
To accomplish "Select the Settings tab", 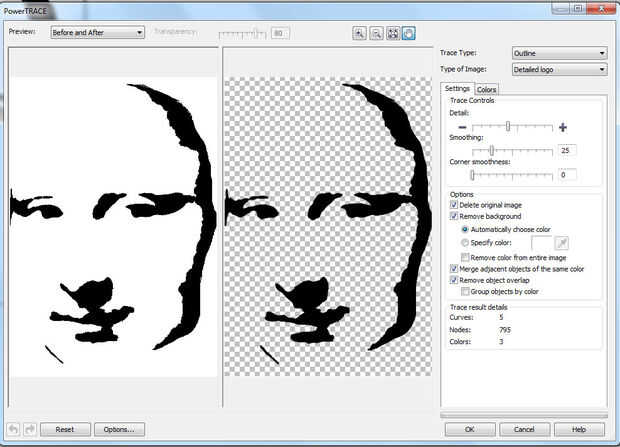I will point(457,89).
